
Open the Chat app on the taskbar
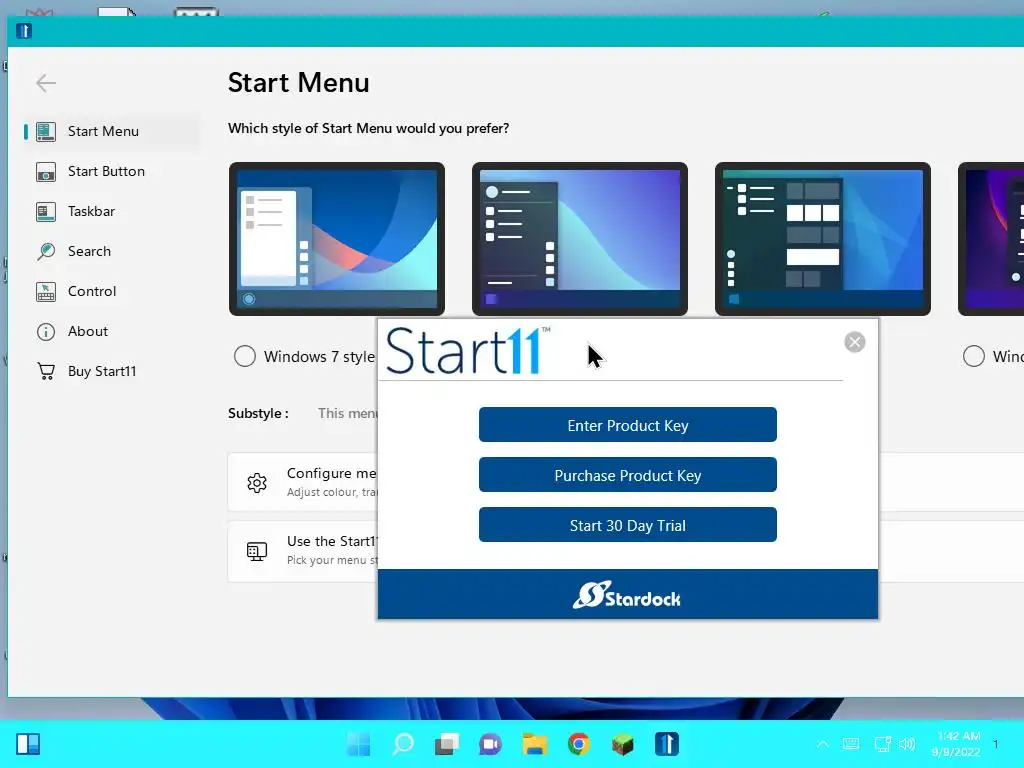pyautogui.click(x=490, y=744)
